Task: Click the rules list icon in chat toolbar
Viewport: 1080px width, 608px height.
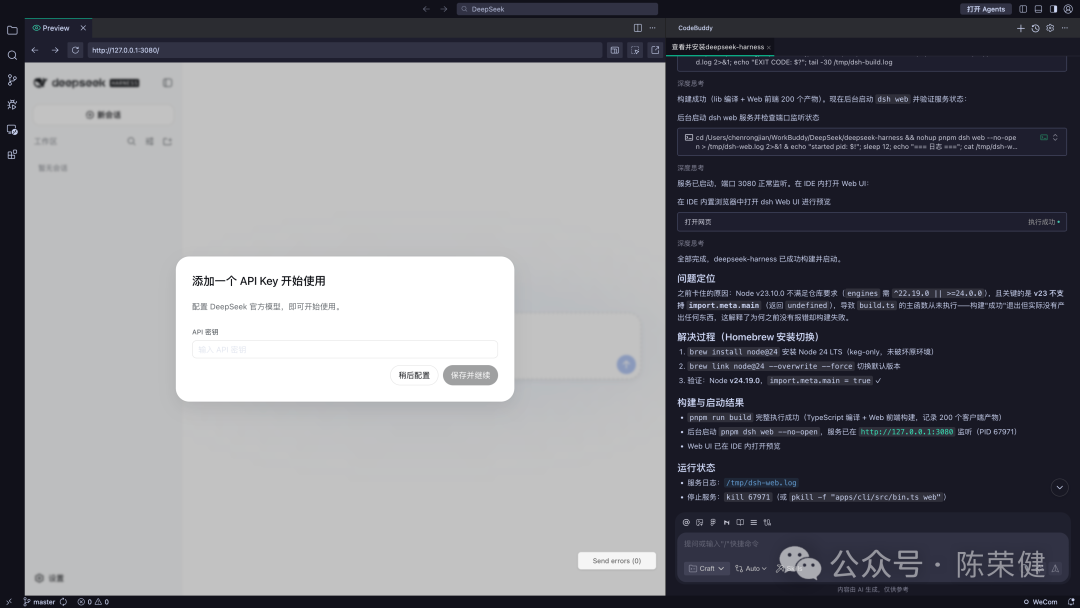Action: 713,523
